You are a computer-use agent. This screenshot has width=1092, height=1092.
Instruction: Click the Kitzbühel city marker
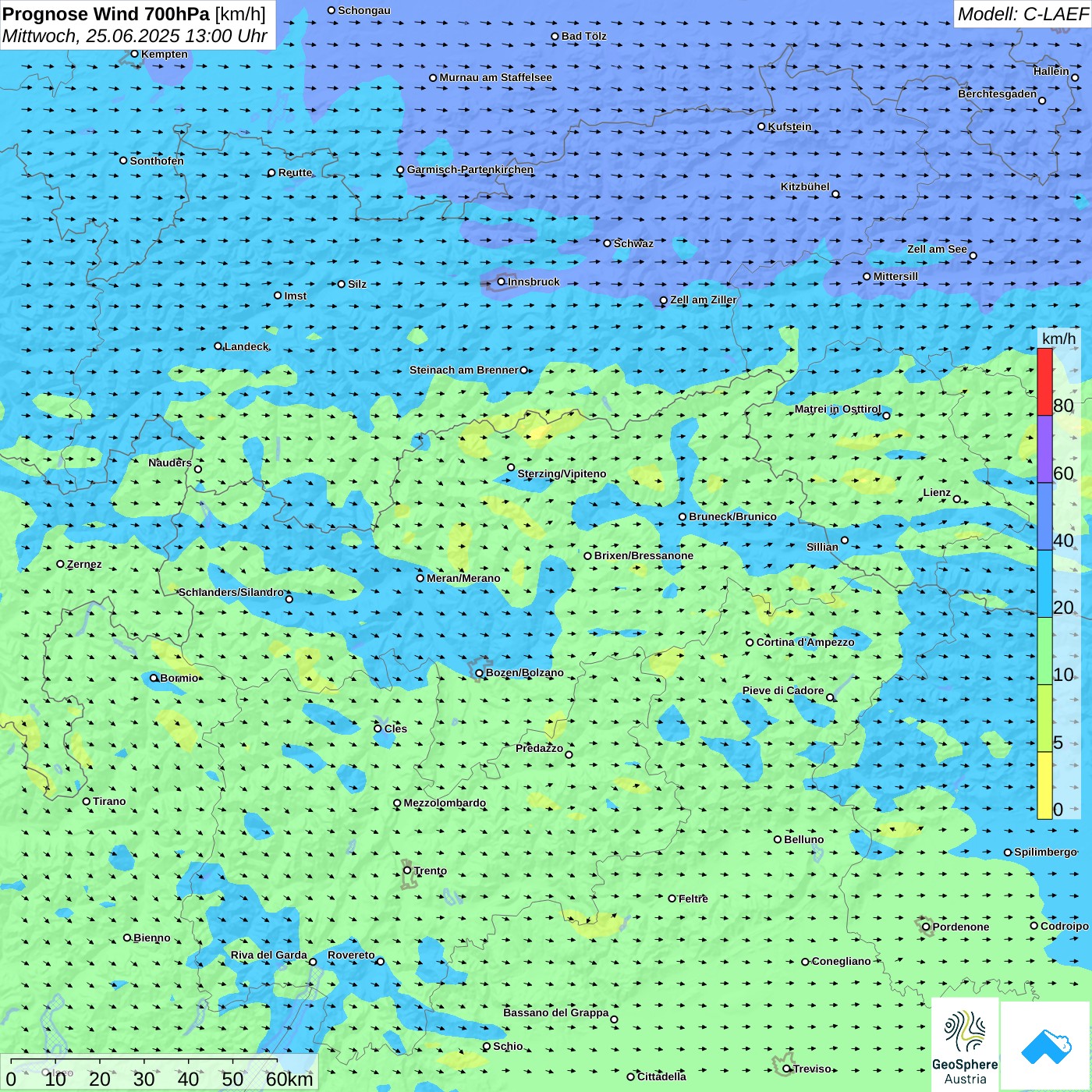point(835,194)
